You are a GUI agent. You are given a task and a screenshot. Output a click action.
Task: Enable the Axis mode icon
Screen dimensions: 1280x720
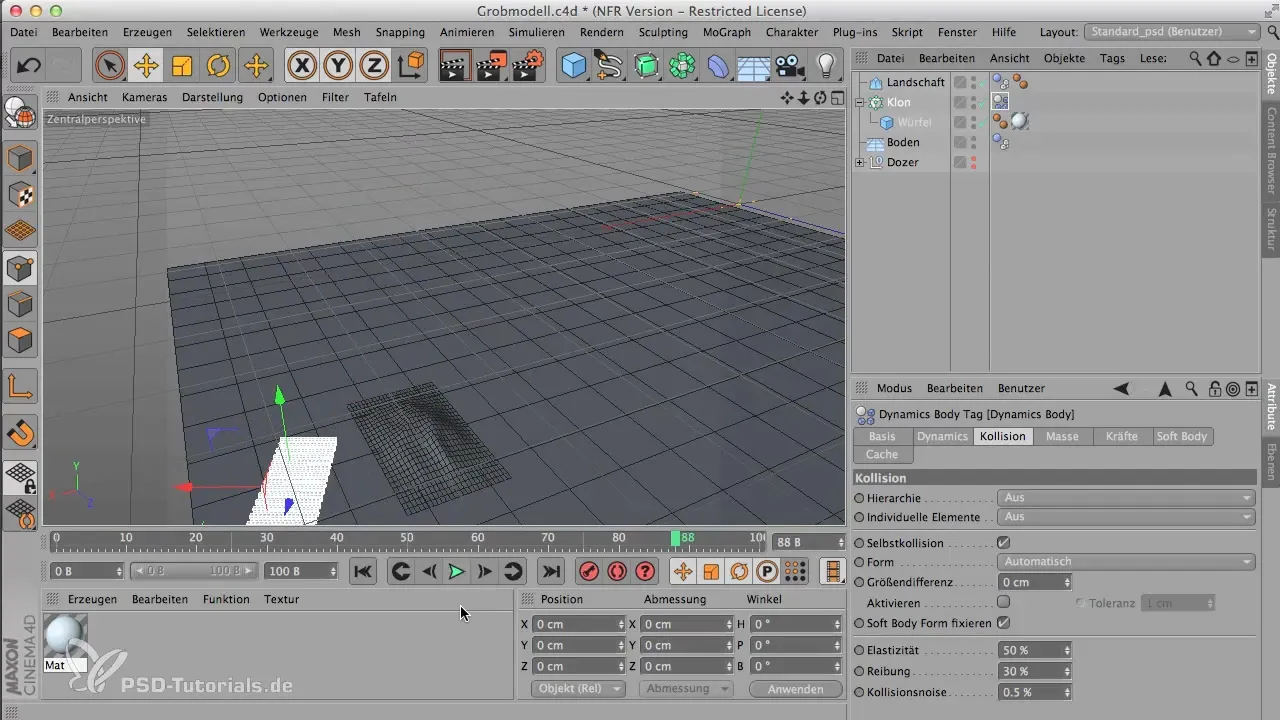pyautogui.click(x=20, y=386)
